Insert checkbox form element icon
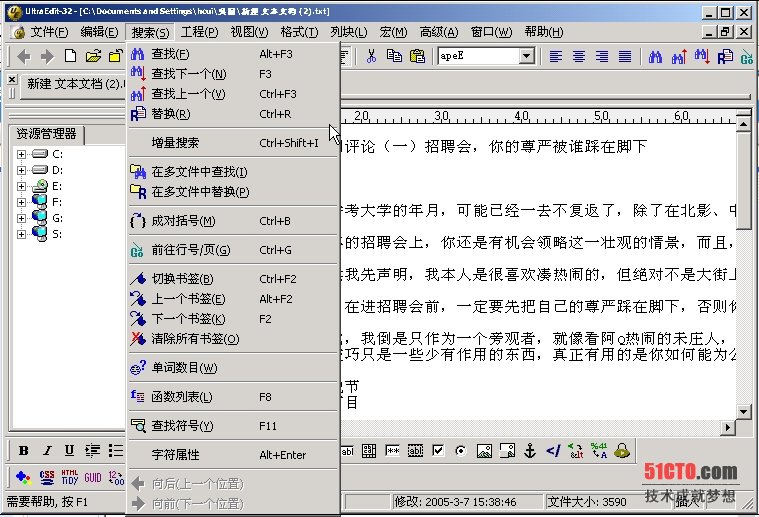Viewport: 759px width, 517px height. (x=438, y=451)
